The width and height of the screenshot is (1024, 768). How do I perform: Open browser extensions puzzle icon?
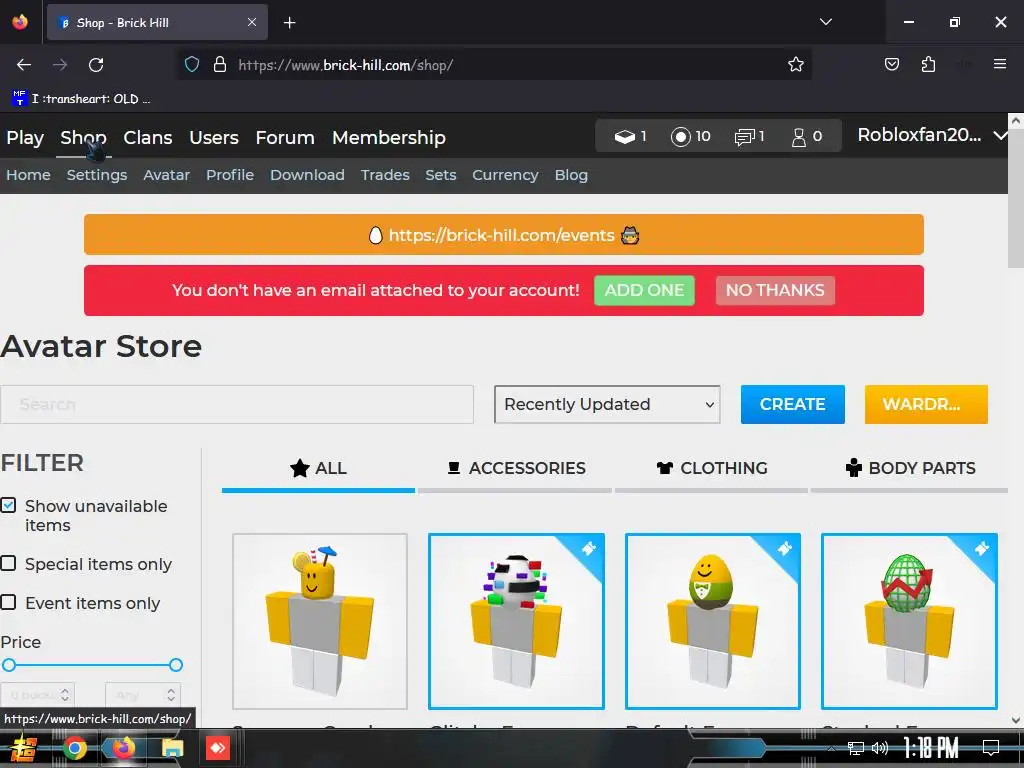(x=928, y=64)
